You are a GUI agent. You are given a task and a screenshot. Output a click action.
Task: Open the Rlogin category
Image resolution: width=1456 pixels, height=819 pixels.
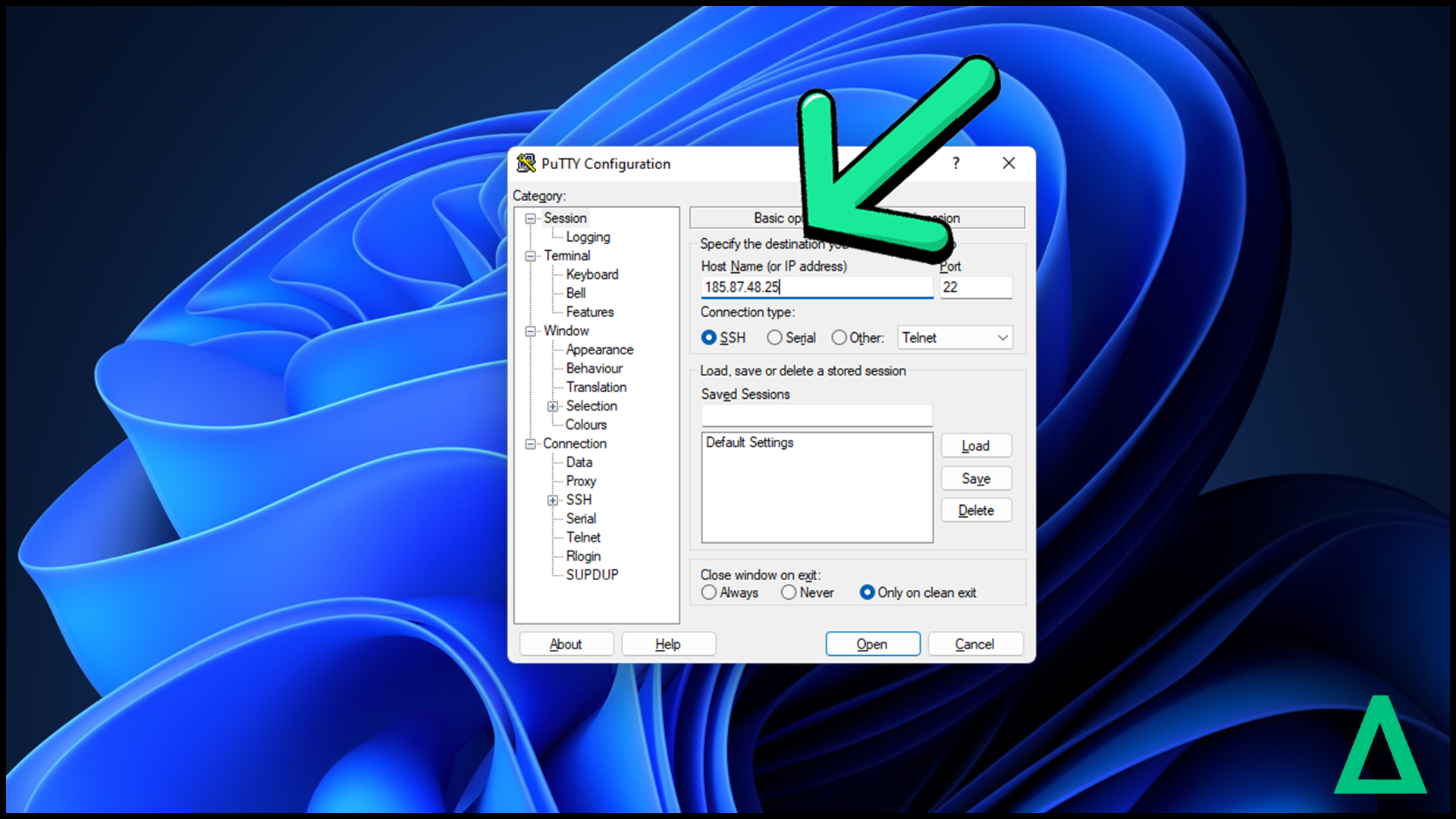(583, 557)
